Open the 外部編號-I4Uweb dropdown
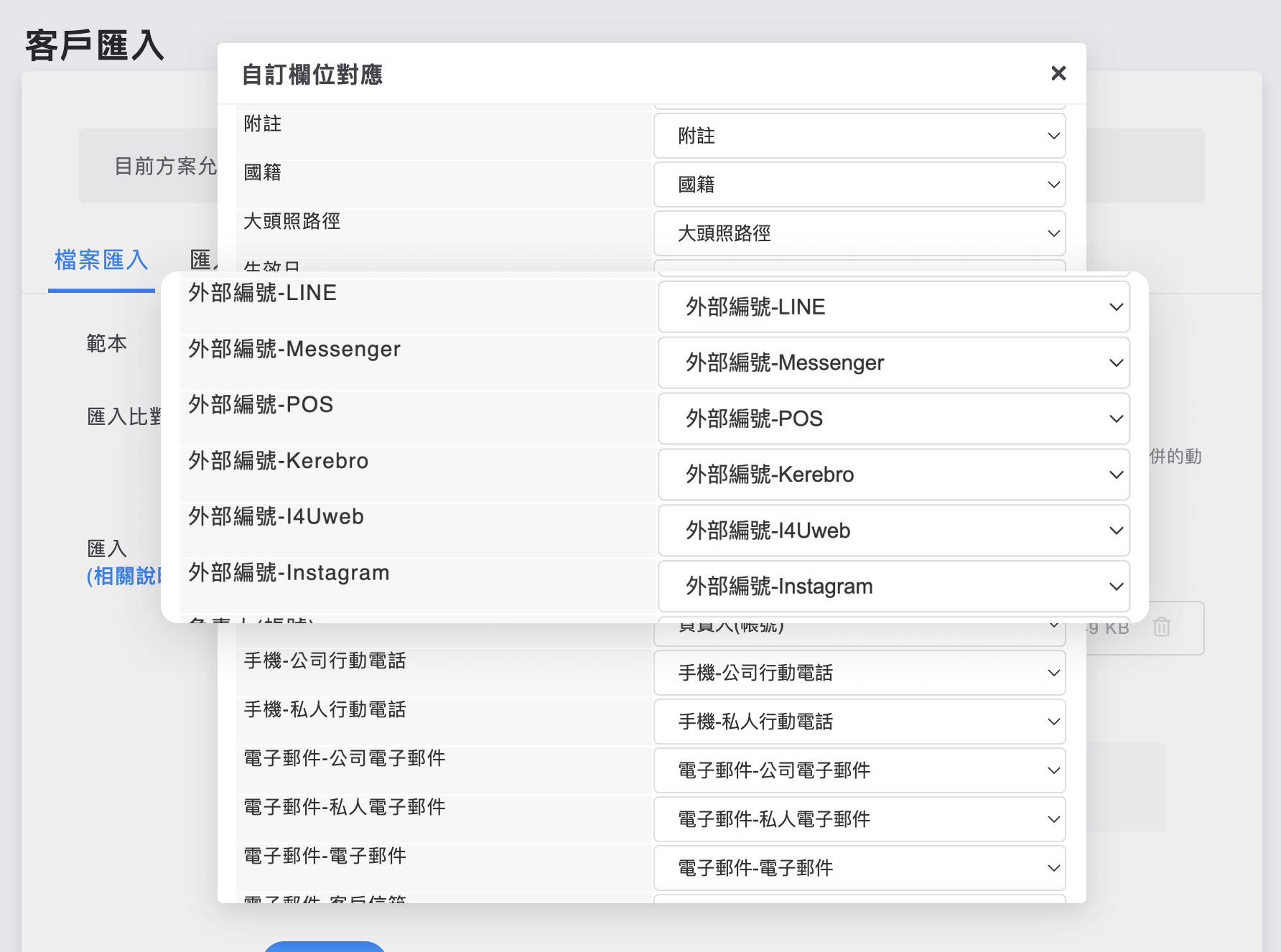1281x952 pixels. coord(893,531)
